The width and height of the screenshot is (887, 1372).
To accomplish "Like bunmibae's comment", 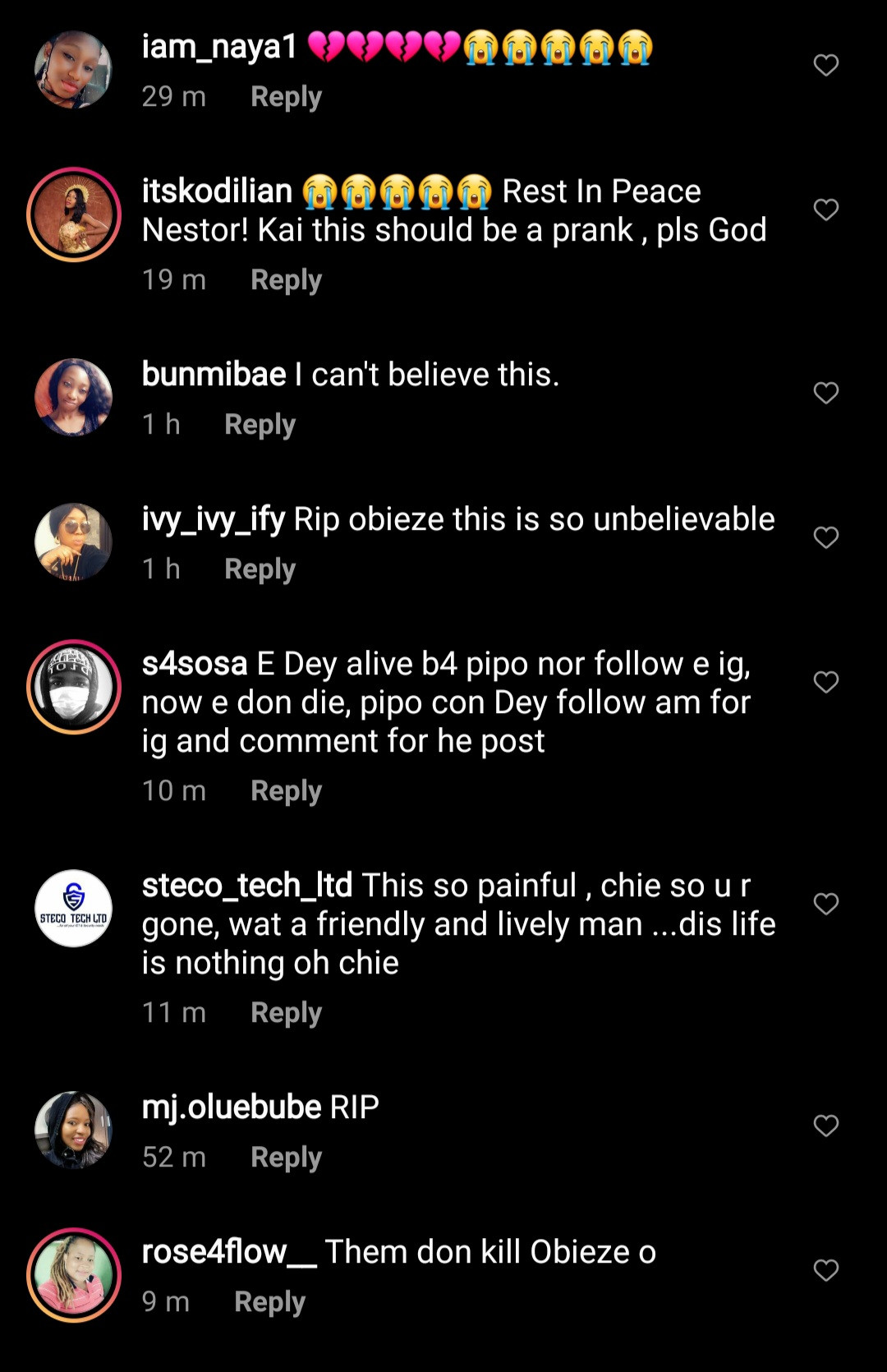I will (x=825, y=393).
